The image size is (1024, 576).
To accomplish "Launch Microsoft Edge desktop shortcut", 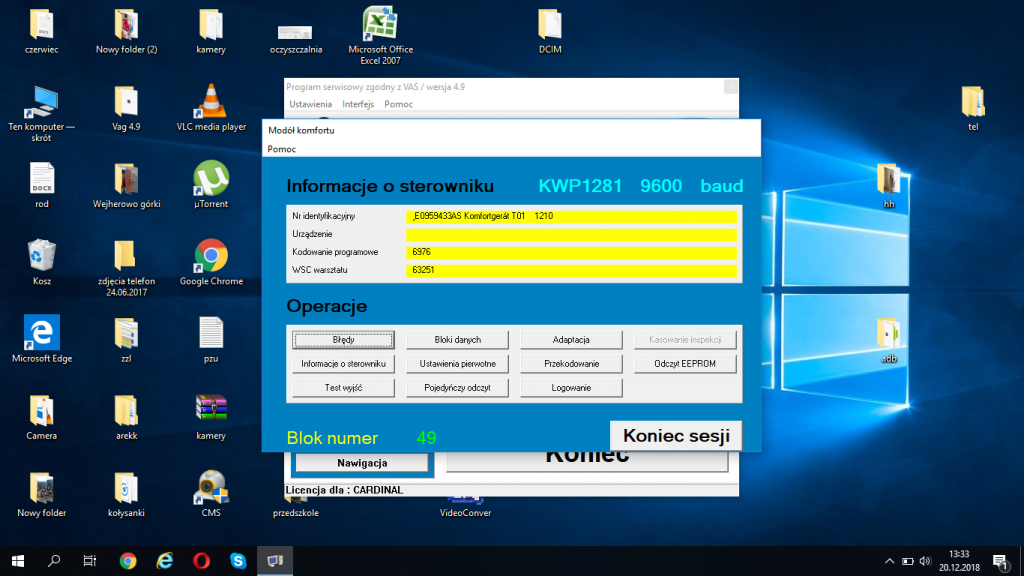I will 42,332.
